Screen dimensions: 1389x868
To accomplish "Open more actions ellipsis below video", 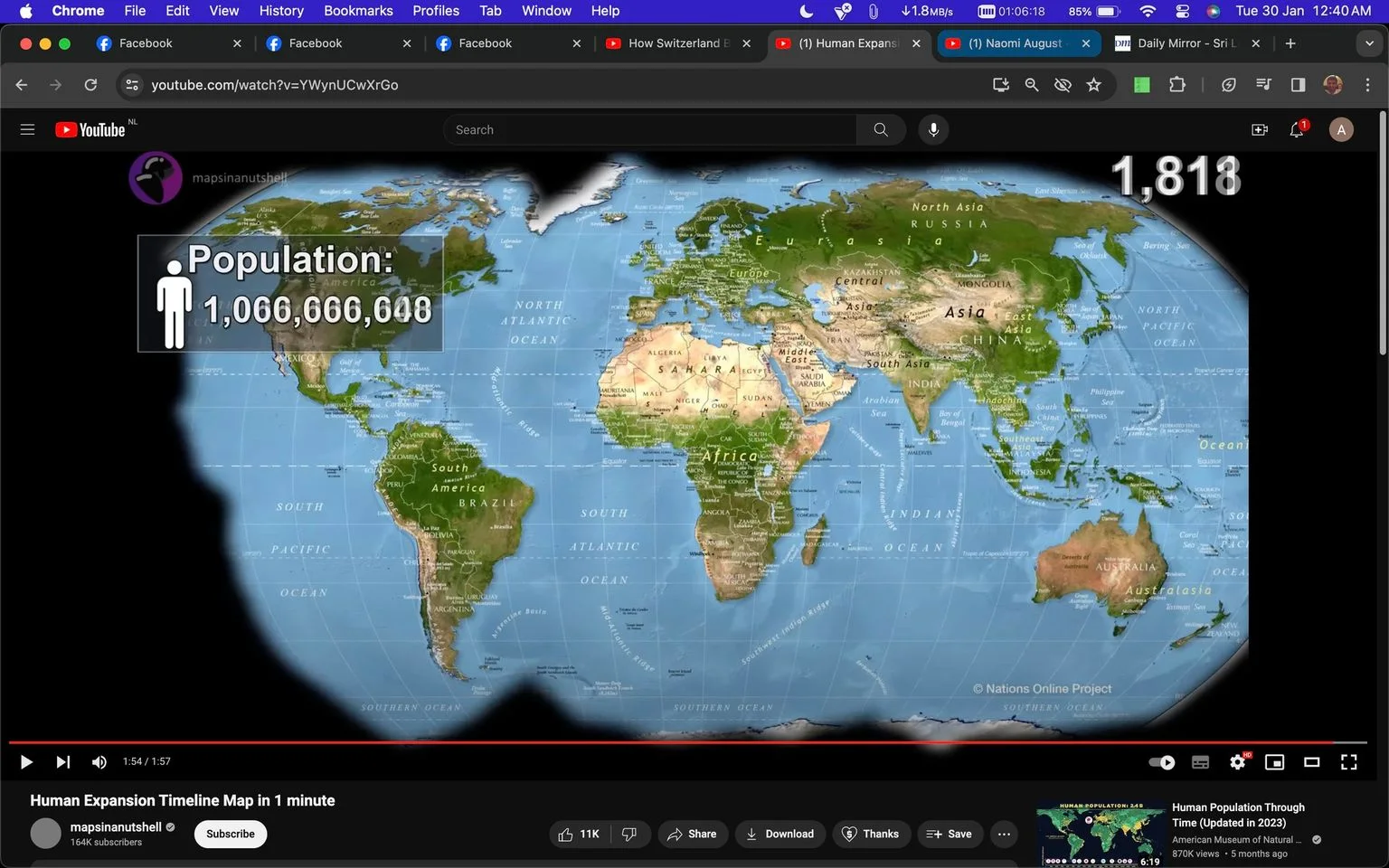I will coord(1004,834).
